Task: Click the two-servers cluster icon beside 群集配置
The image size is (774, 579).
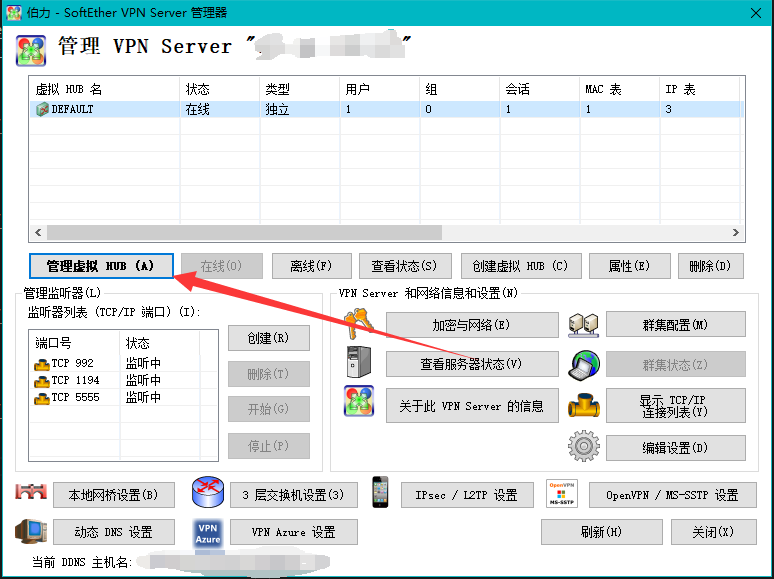Action: [583, 325]
